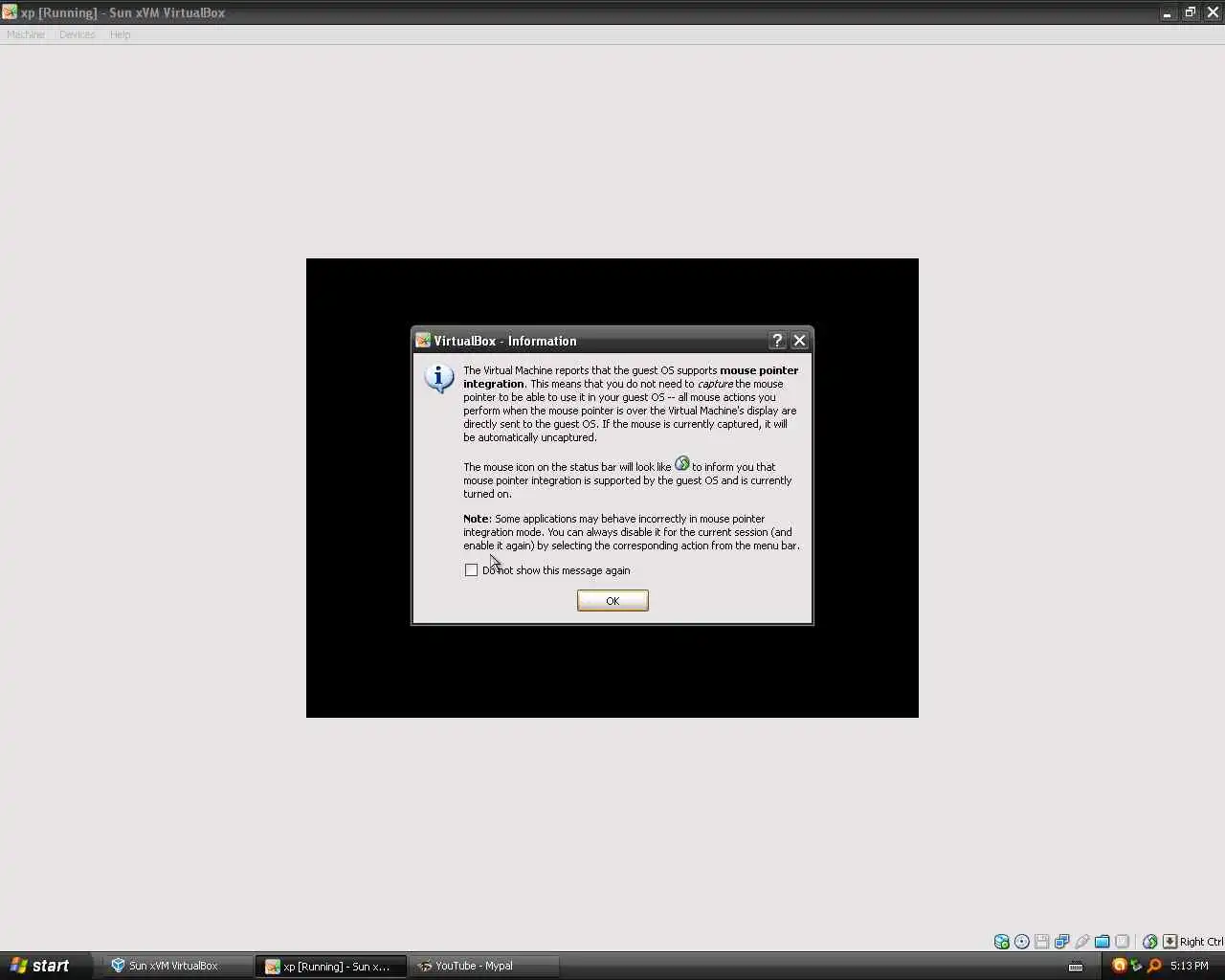Click the green arrow tray icon
Image resolution: width=1225 pixels, height=980 pixels.
pos(1137,965)
